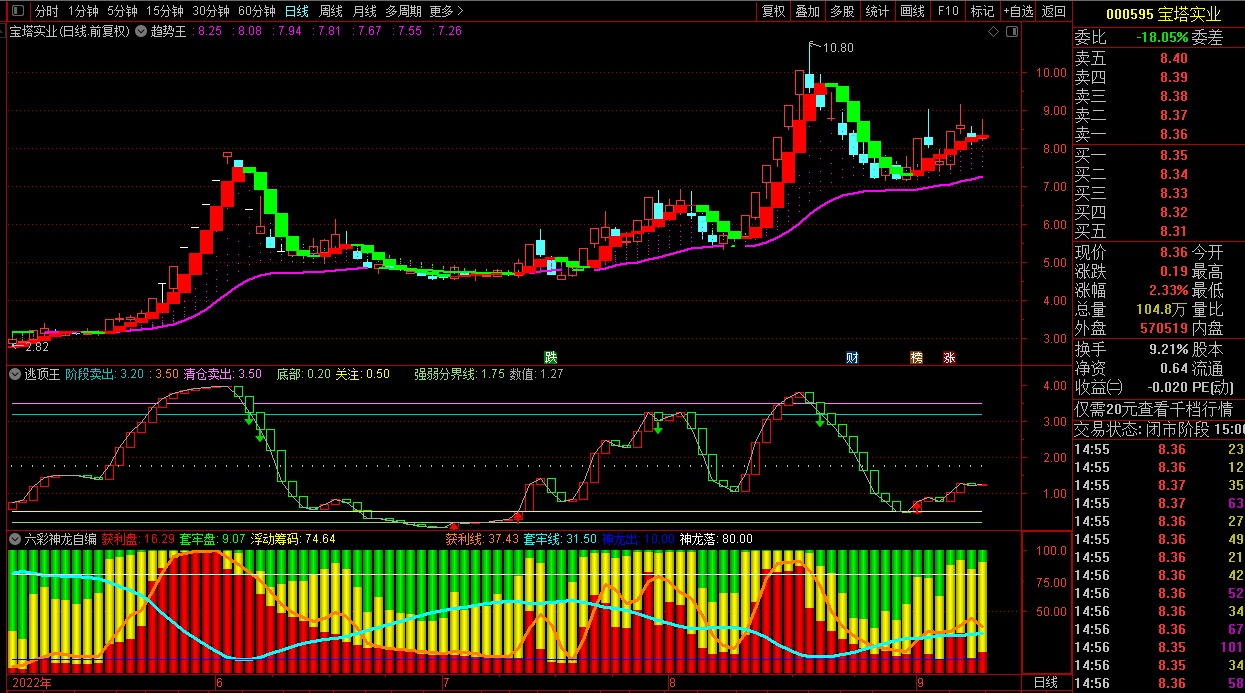Screen dimensions: 1245x693
Task: Expand the 六彩神龙自编 indicator dropdown arrow
Action: (x=14, y=539)
